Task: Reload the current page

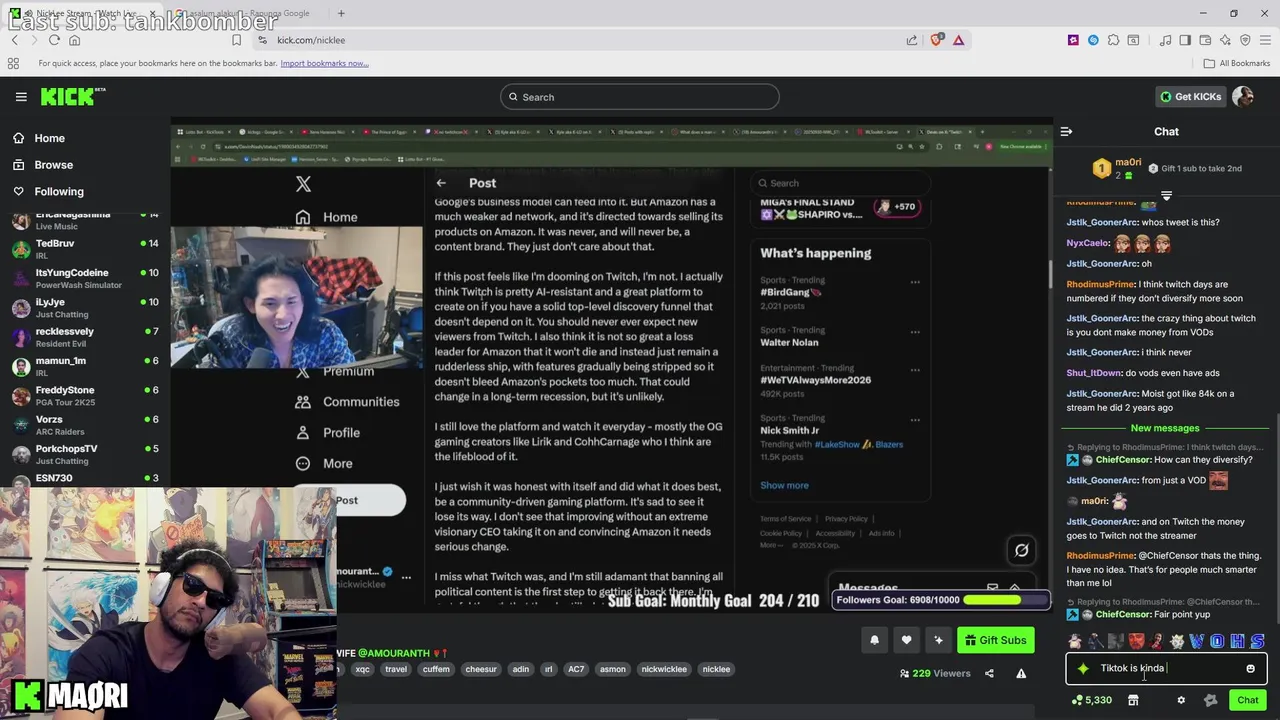Action: pyautogui.click(x=54, y=40)
